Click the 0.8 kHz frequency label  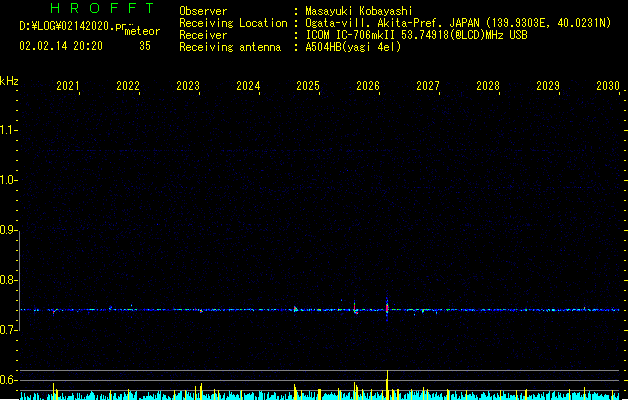[7, 280]
